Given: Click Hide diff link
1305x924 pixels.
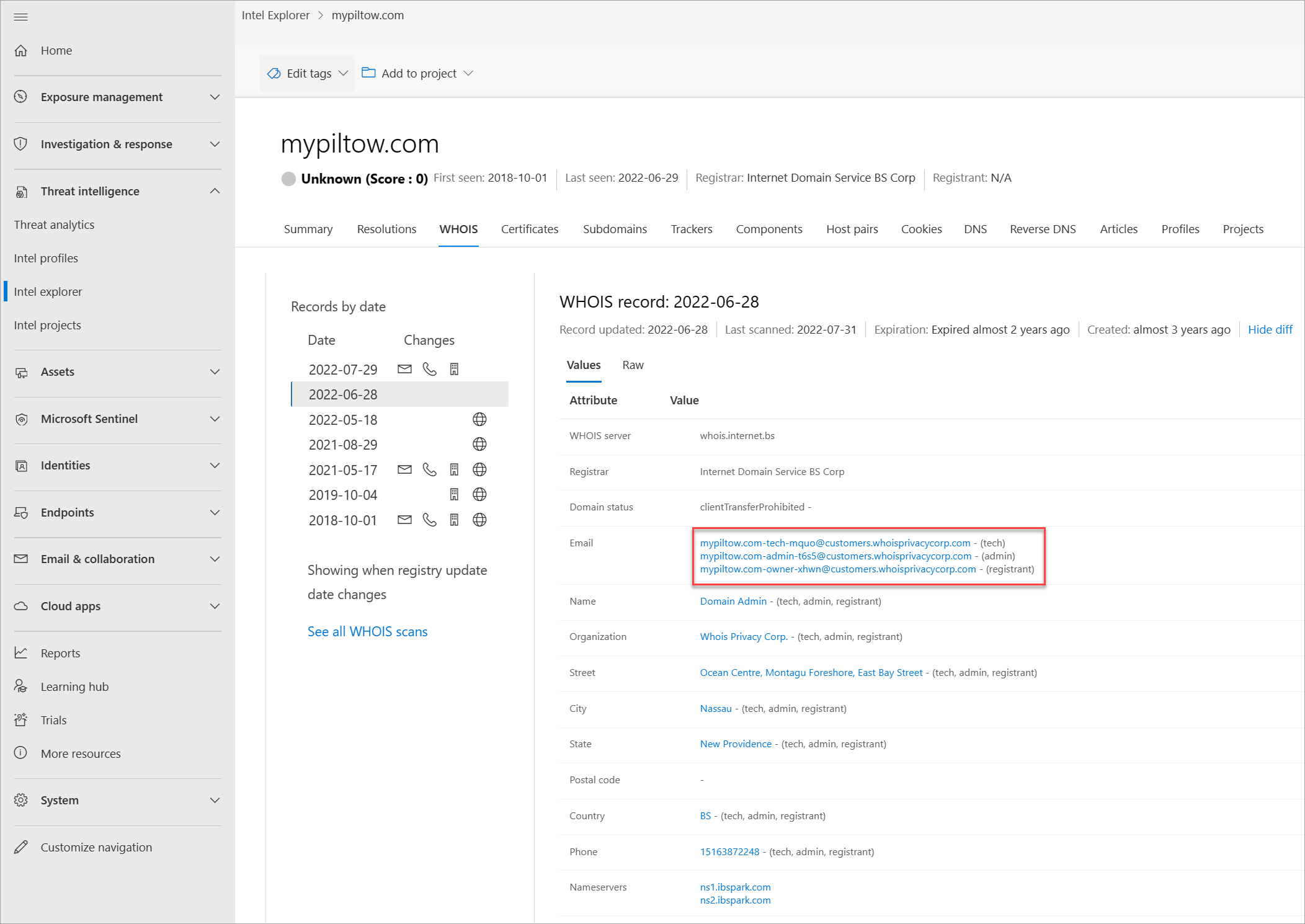Looking at the screenshot, I should 1270,330.
